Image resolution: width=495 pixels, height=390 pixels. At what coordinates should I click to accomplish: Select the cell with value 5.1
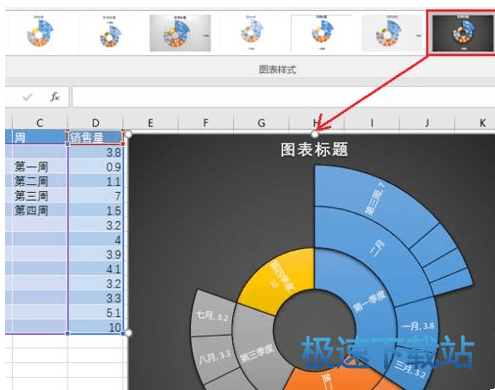96,313
